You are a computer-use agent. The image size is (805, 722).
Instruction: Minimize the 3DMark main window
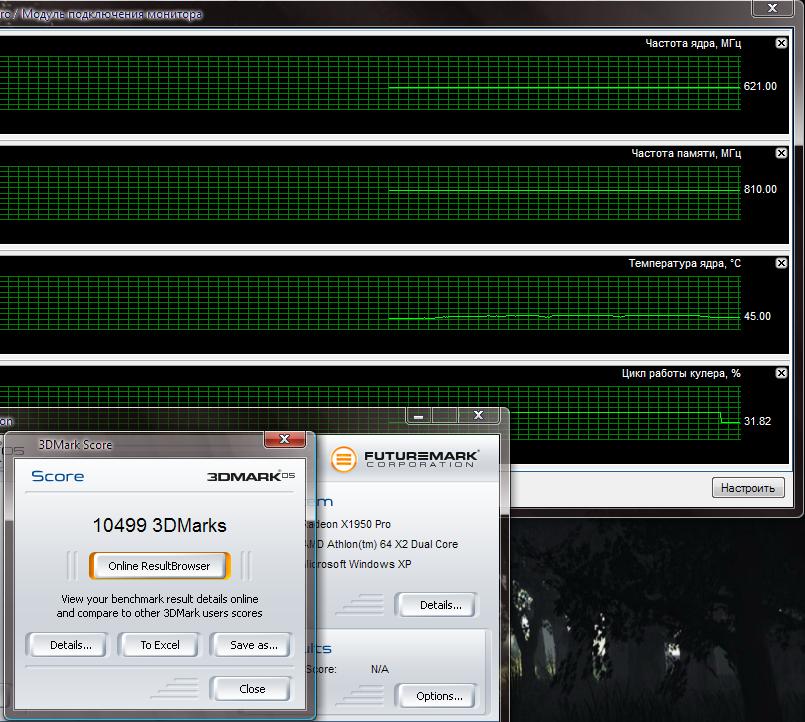422,416
